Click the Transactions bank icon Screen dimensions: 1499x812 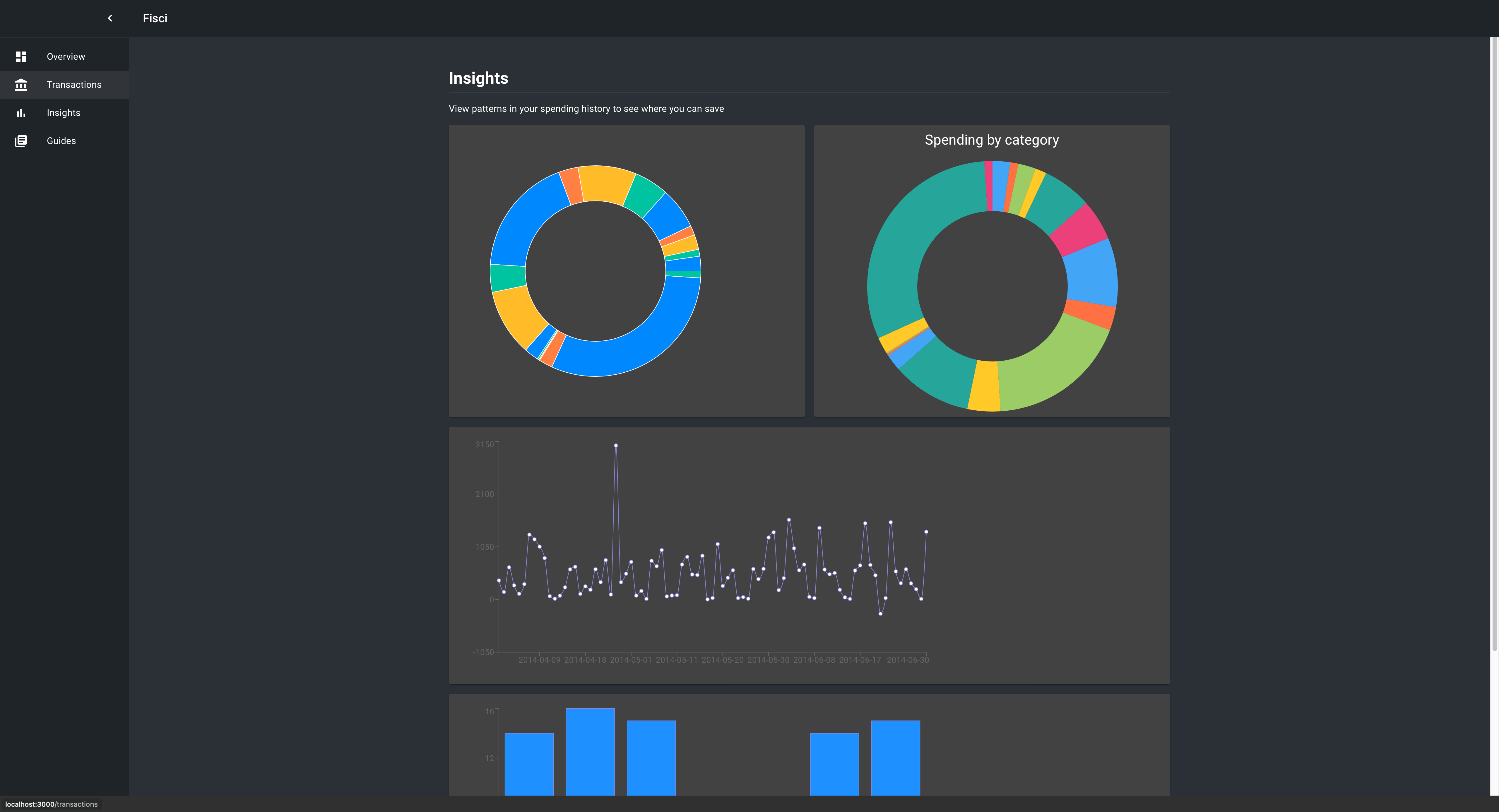[21, 85]
